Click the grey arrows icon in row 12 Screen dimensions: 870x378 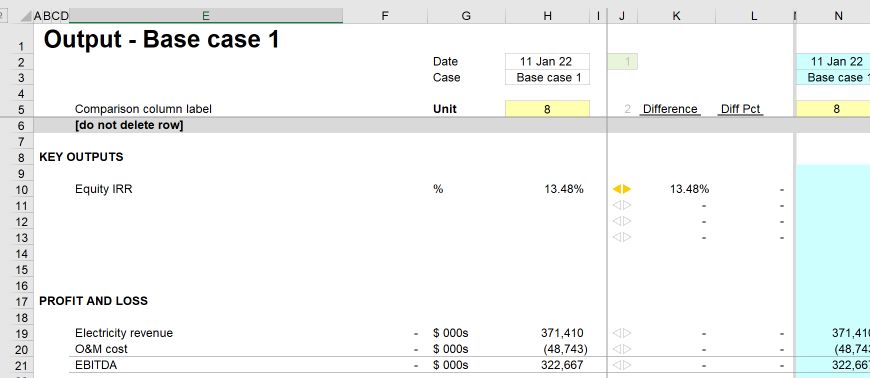[x=622, y=221]
